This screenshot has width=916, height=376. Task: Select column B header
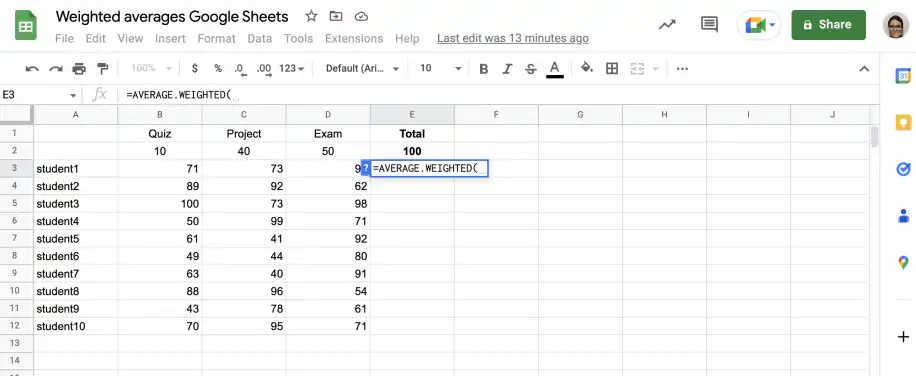[160, 115]
